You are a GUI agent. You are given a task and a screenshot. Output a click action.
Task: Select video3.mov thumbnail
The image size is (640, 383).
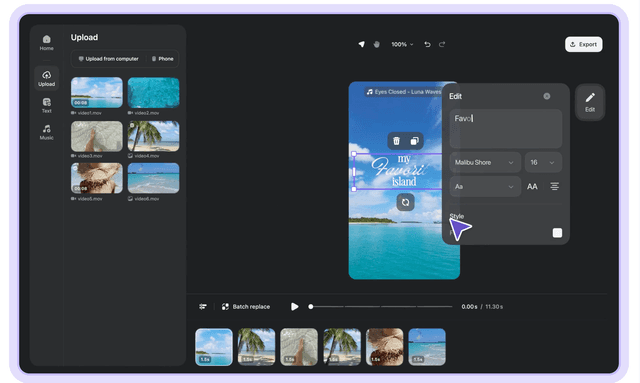pos(97,136)
